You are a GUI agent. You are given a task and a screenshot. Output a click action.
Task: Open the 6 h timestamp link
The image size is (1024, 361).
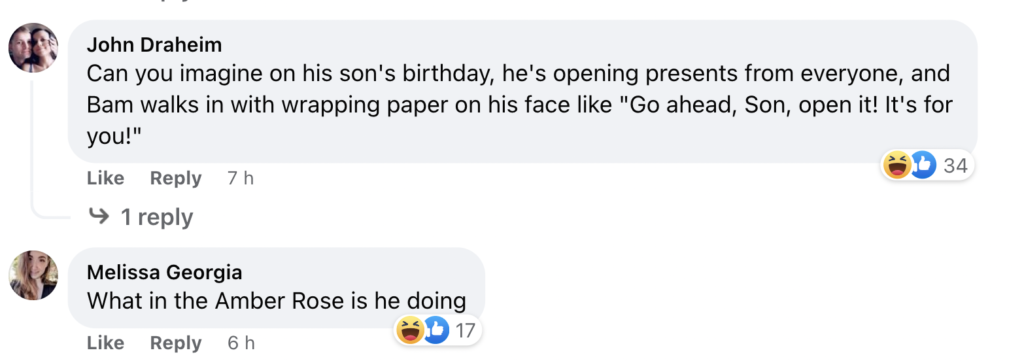pyautogui.click(x=241, y=343)
